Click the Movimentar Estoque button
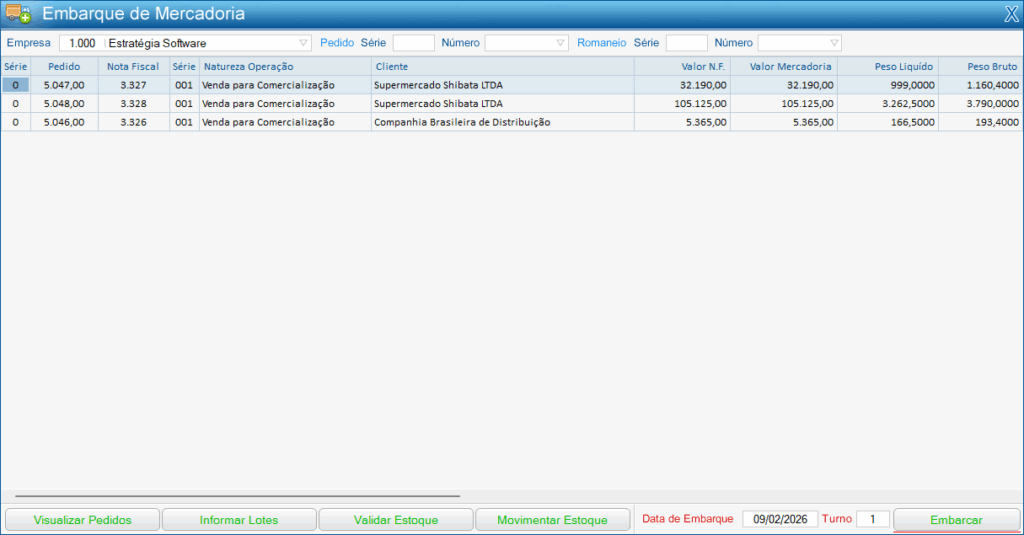 [x=552, y=520]
